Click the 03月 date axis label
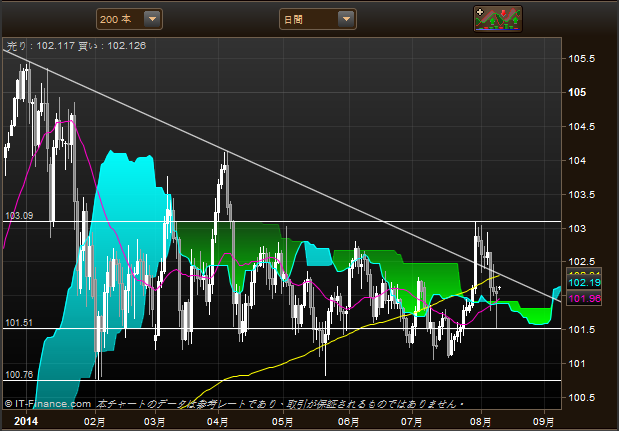Viewport: 619px width, 431px height. [155, 422]
